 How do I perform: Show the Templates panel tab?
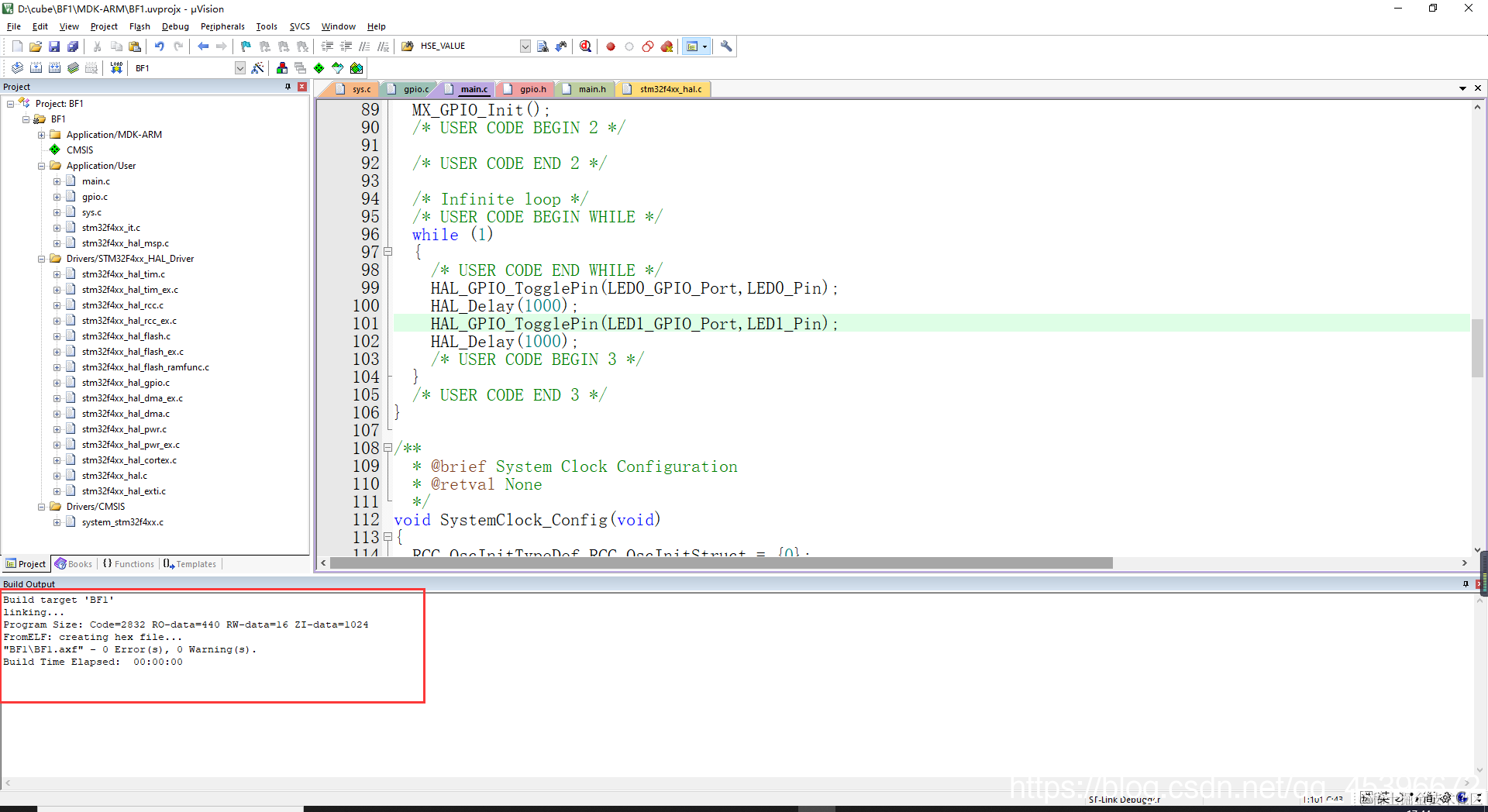pyautogui.click(x=191, y=564)
